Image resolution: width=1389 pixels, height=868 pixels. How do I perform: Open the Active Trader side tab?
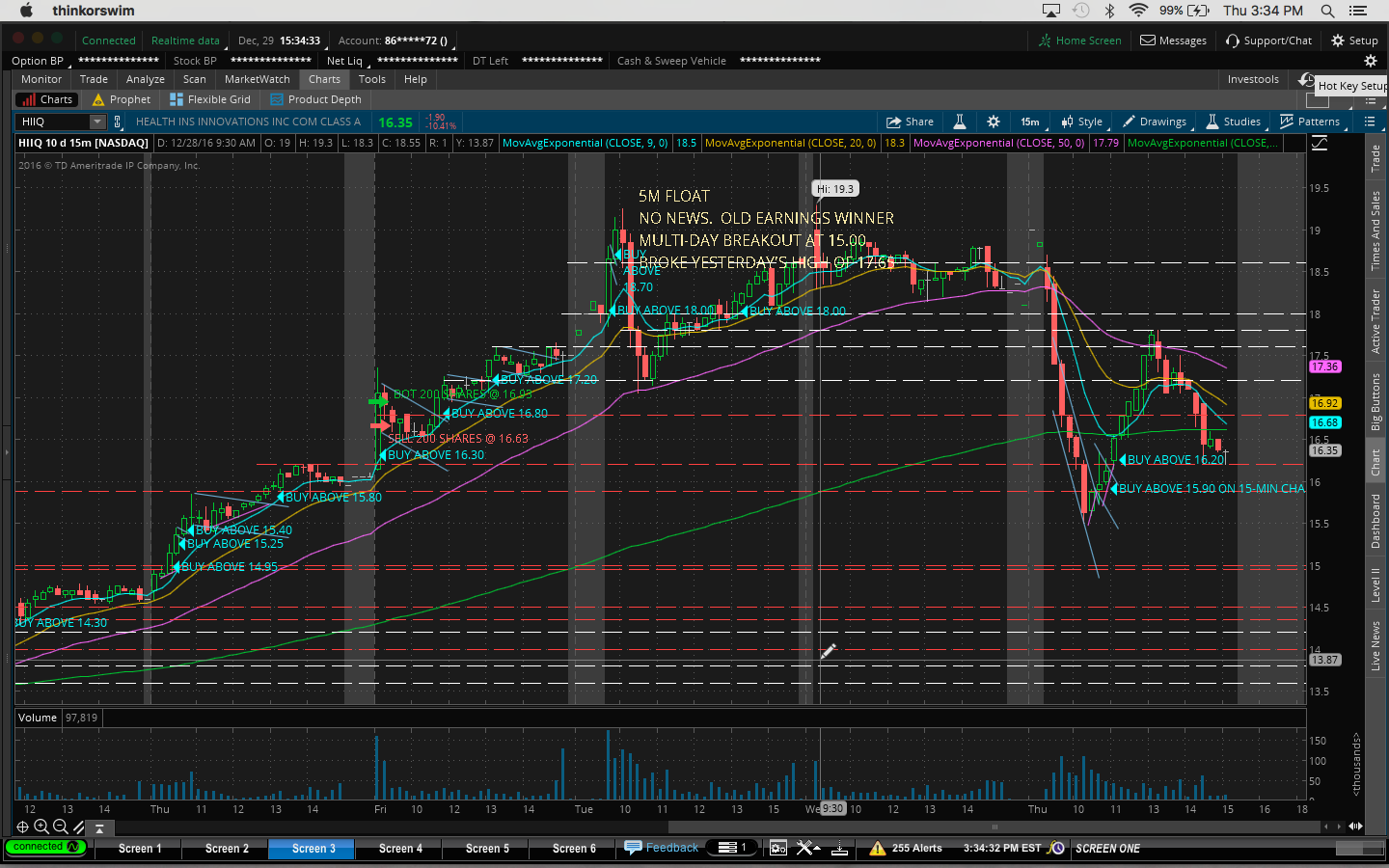click(x=1376, y=321)
